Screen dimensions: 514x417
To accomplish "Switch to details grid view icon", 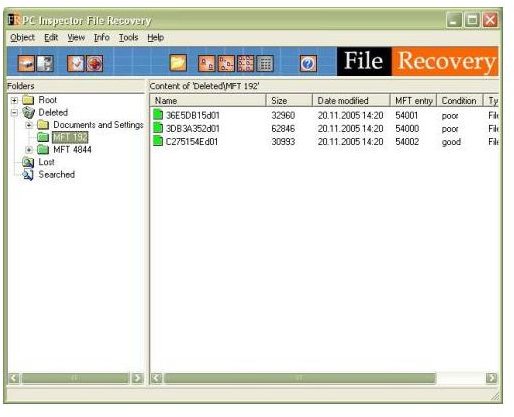I will tap(265, 63).
